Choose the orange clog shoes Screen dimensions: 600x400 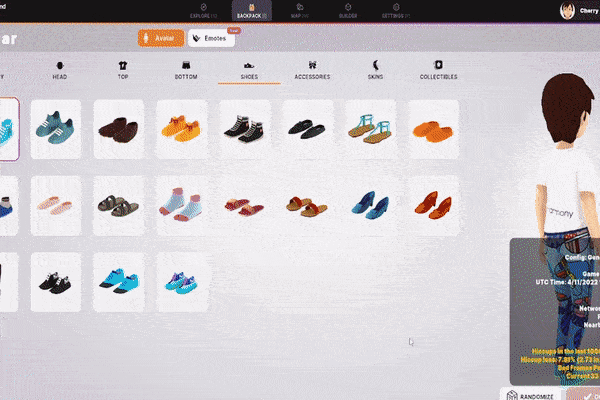pyautogui.click(x=434, y=129)
